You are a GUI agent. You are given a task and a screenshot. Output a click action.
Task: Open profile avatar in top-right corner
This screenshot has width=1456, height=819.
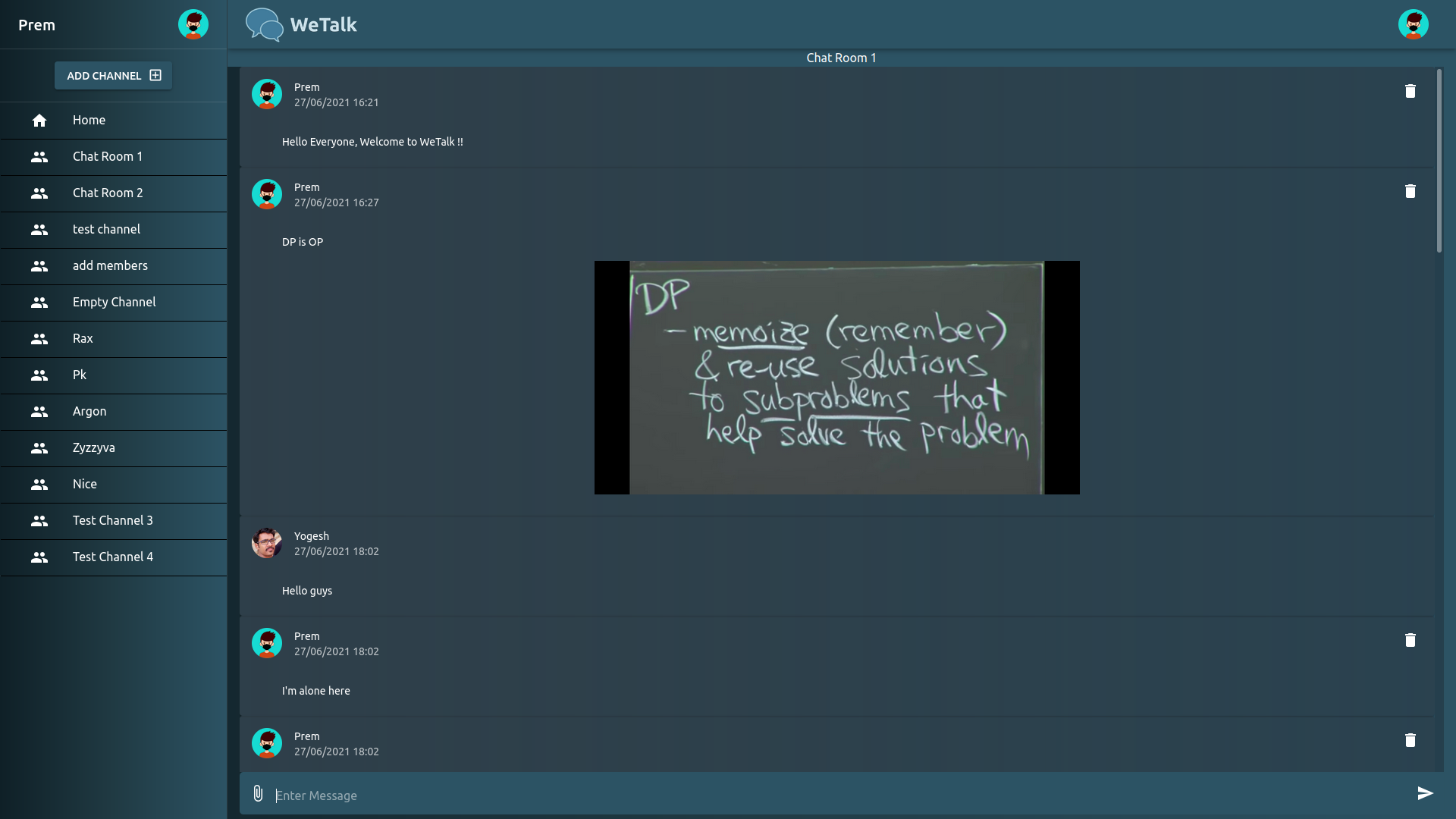pyautogui.click(x=1413, y=24)
